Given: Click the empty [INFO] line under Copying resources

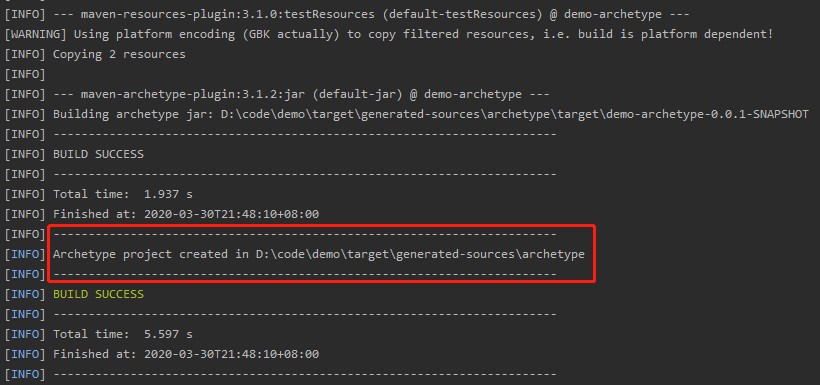Looking at the screenshot, I should pyautogui.click(x=25, y=74).
